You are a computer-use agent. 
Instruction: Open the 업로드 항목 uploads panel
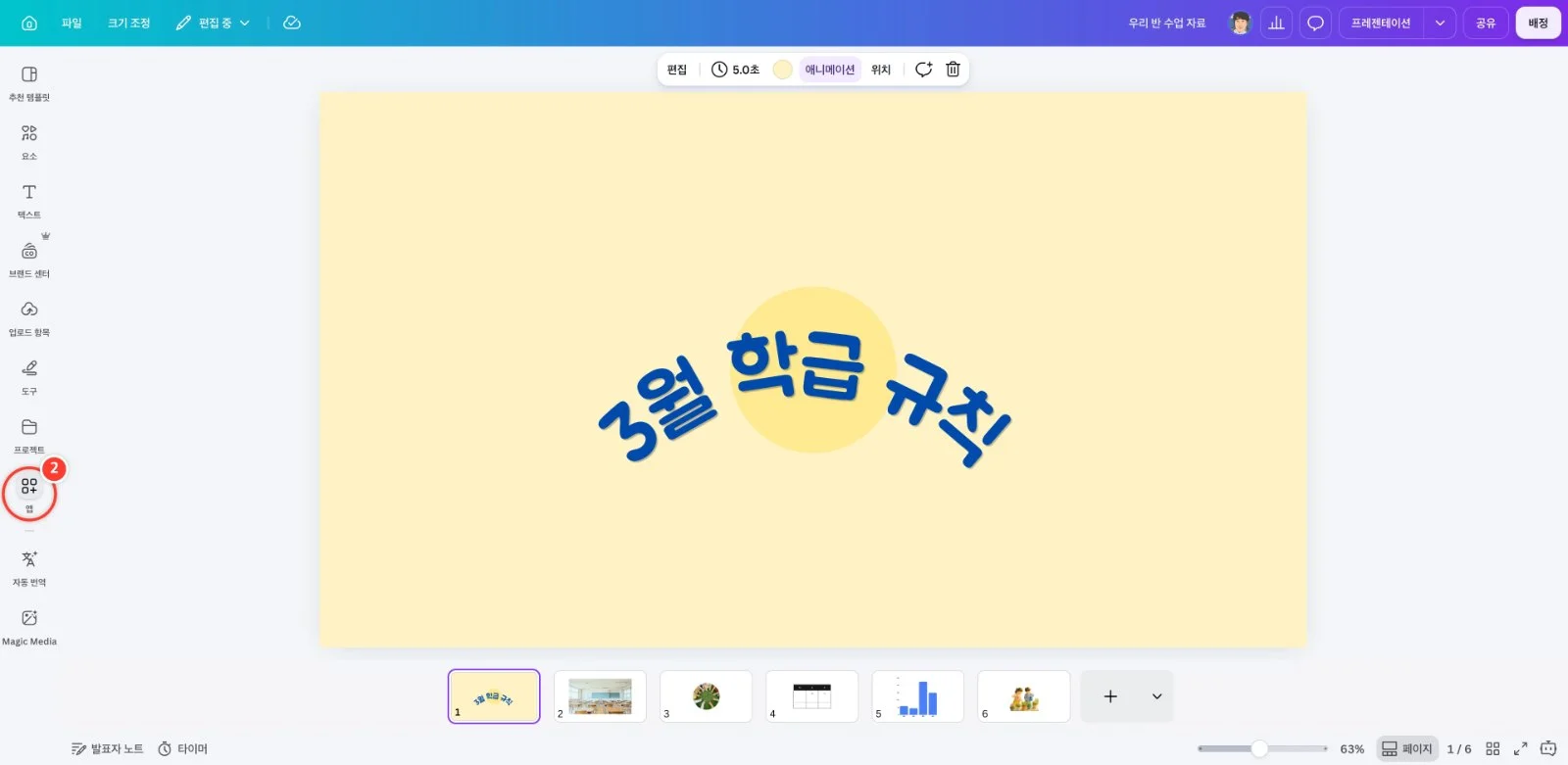coord(29,318)
